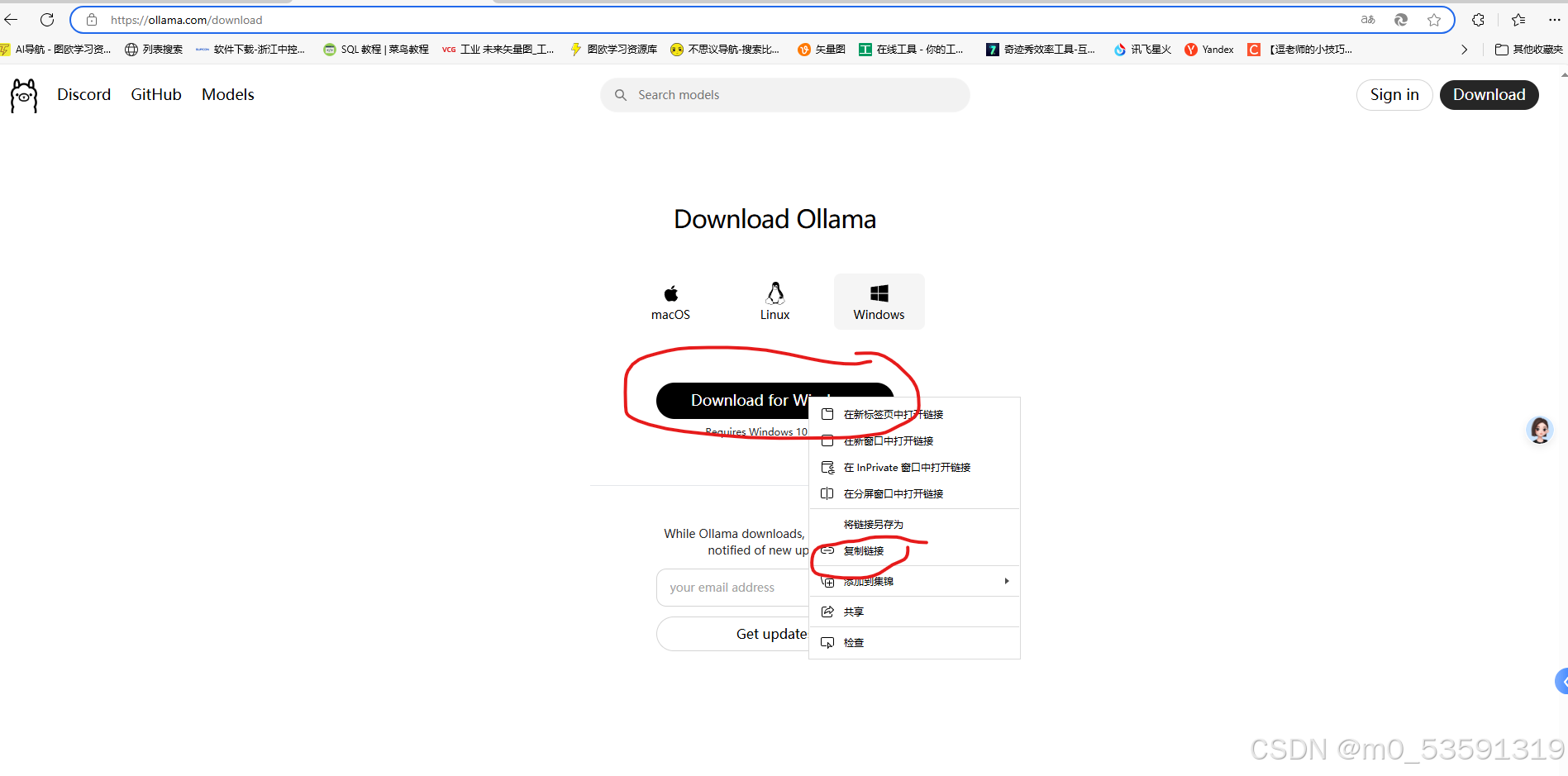Click the address bar URL
Viewport: 1568px width, 776px height.
coord(187,20)
